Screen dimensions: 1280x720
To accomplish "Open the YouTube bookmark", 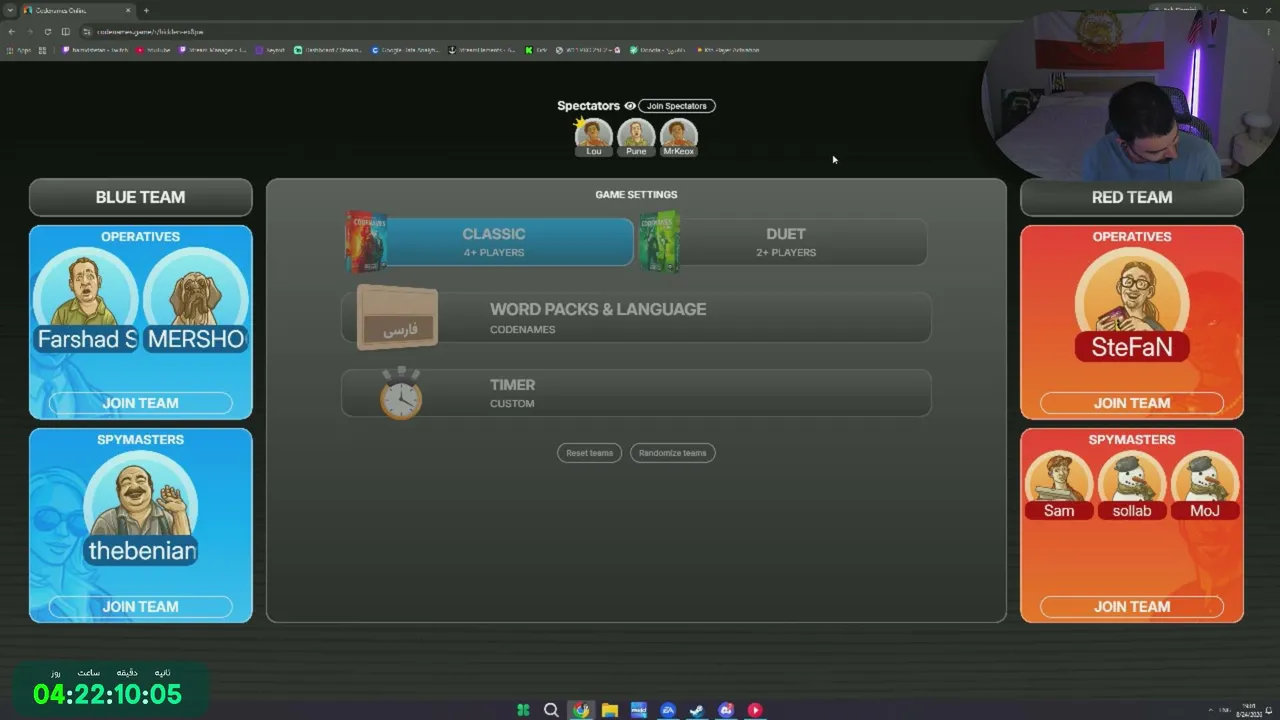I will coord(154,50).
